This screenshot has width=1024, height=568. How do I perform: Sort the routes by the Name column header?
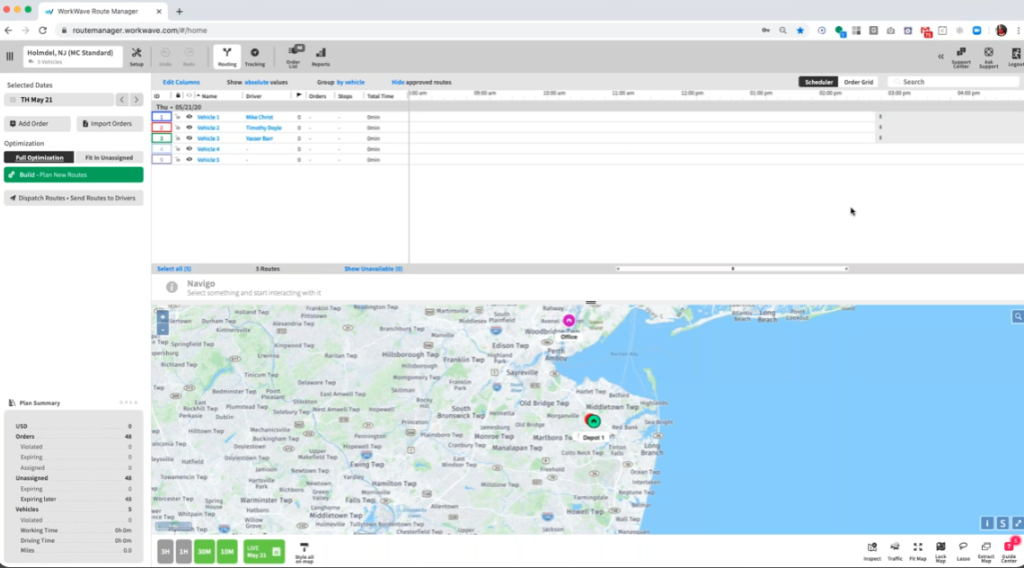point(209,96)
